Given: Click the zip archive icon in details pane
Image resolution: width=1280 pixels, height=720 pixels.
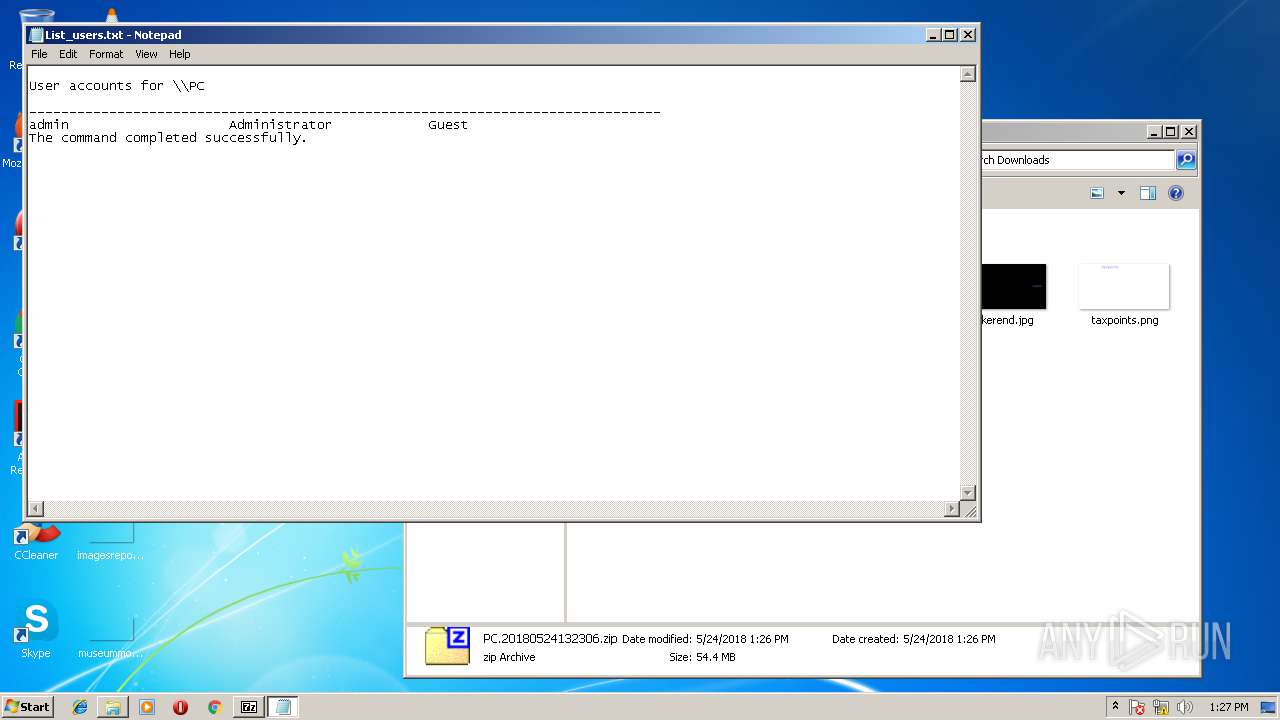Looking at the screenshot, I should (x=447, y=646).
